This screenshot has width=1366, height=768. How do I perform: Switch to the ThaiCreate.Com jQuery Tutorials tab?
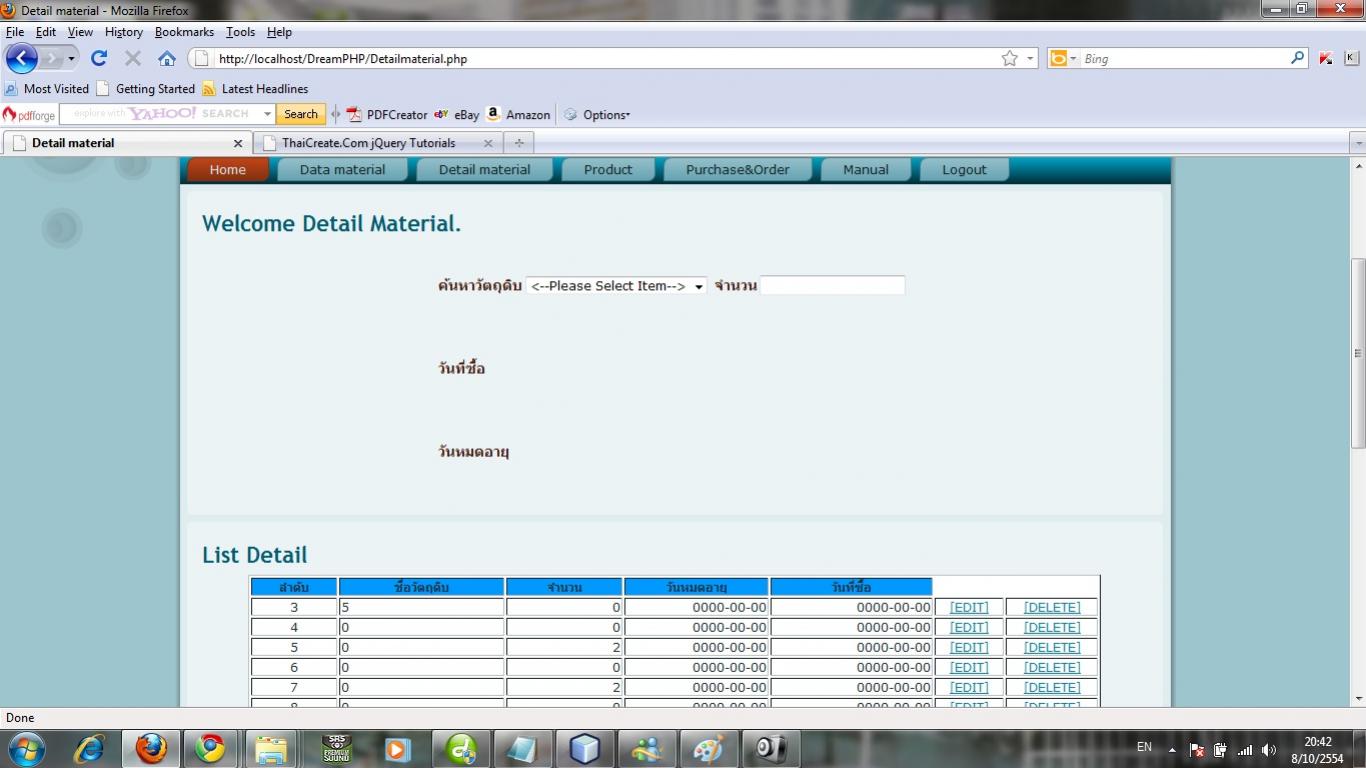(x=377, y=143)
